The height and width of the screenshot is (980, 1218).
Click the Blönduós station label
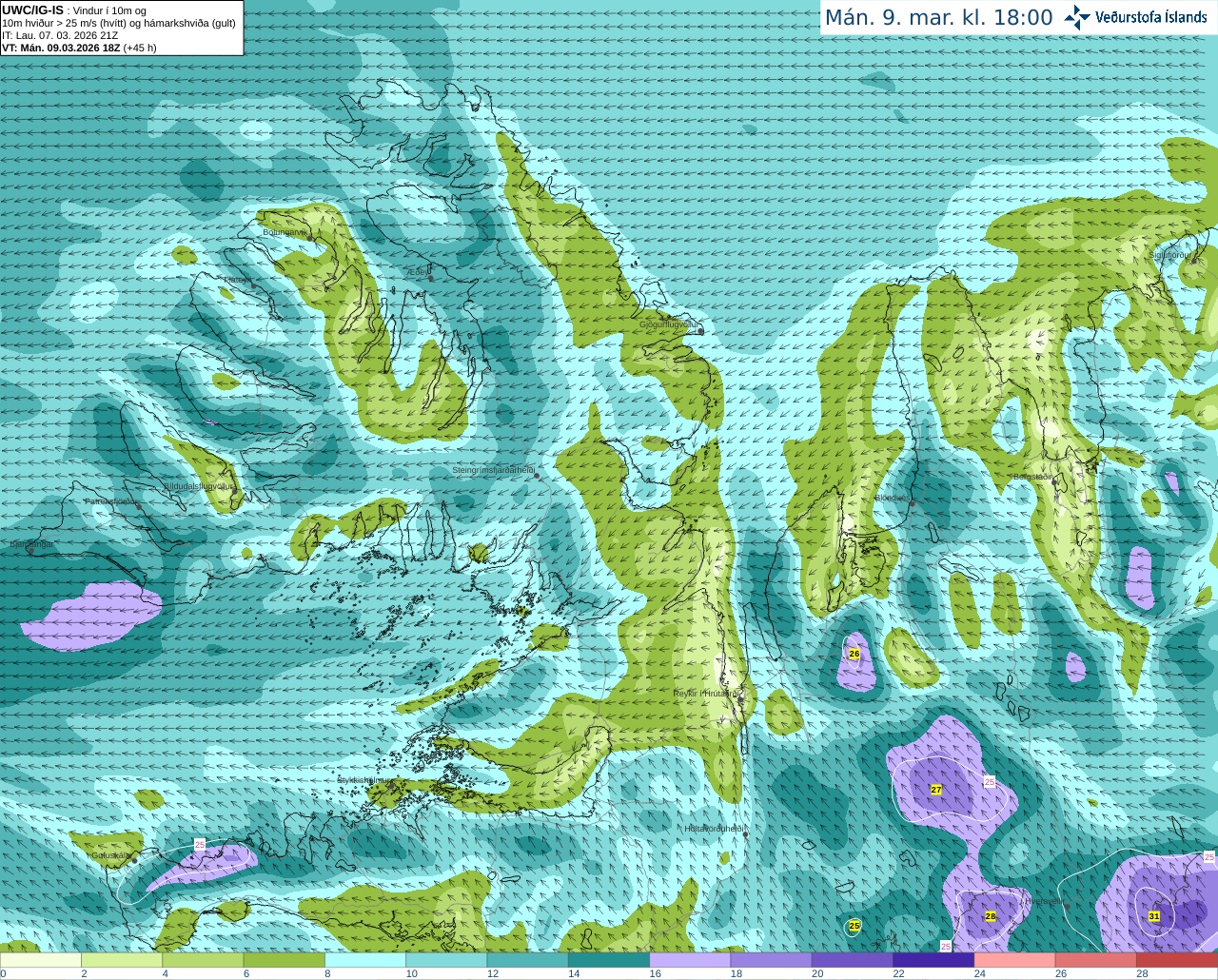(893, 498)
